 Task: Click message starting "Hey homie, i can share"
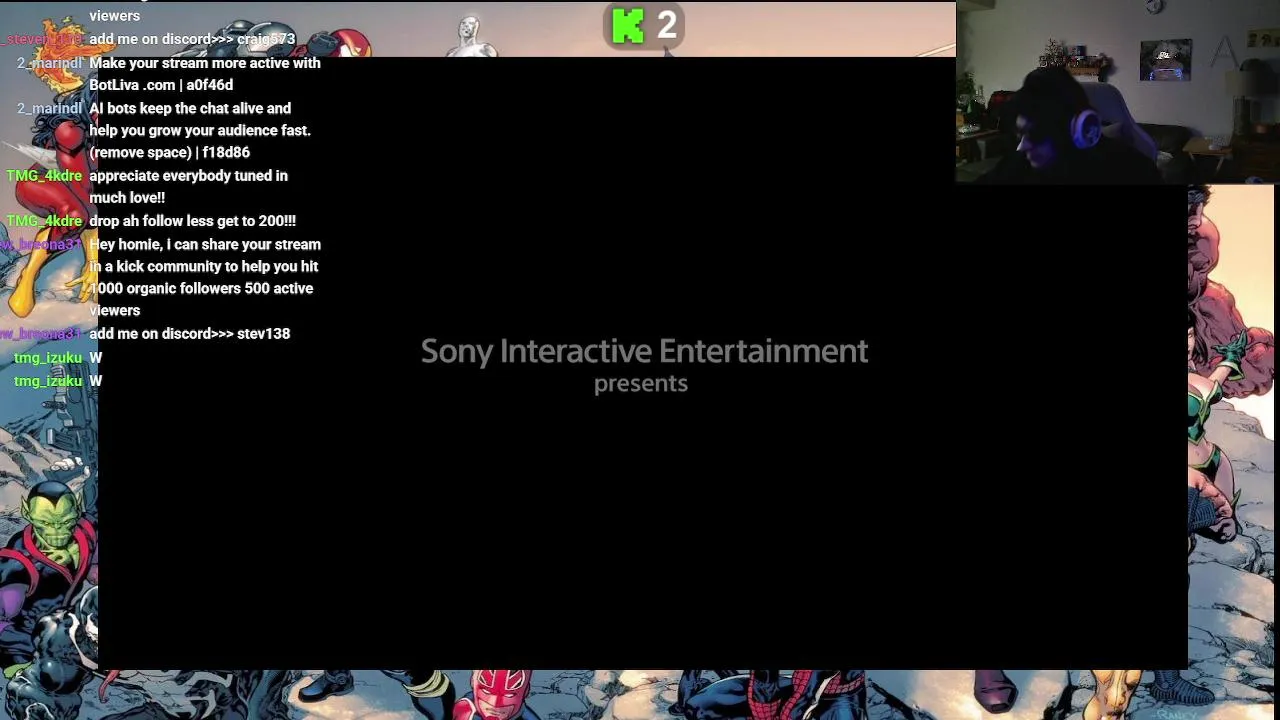205,277
